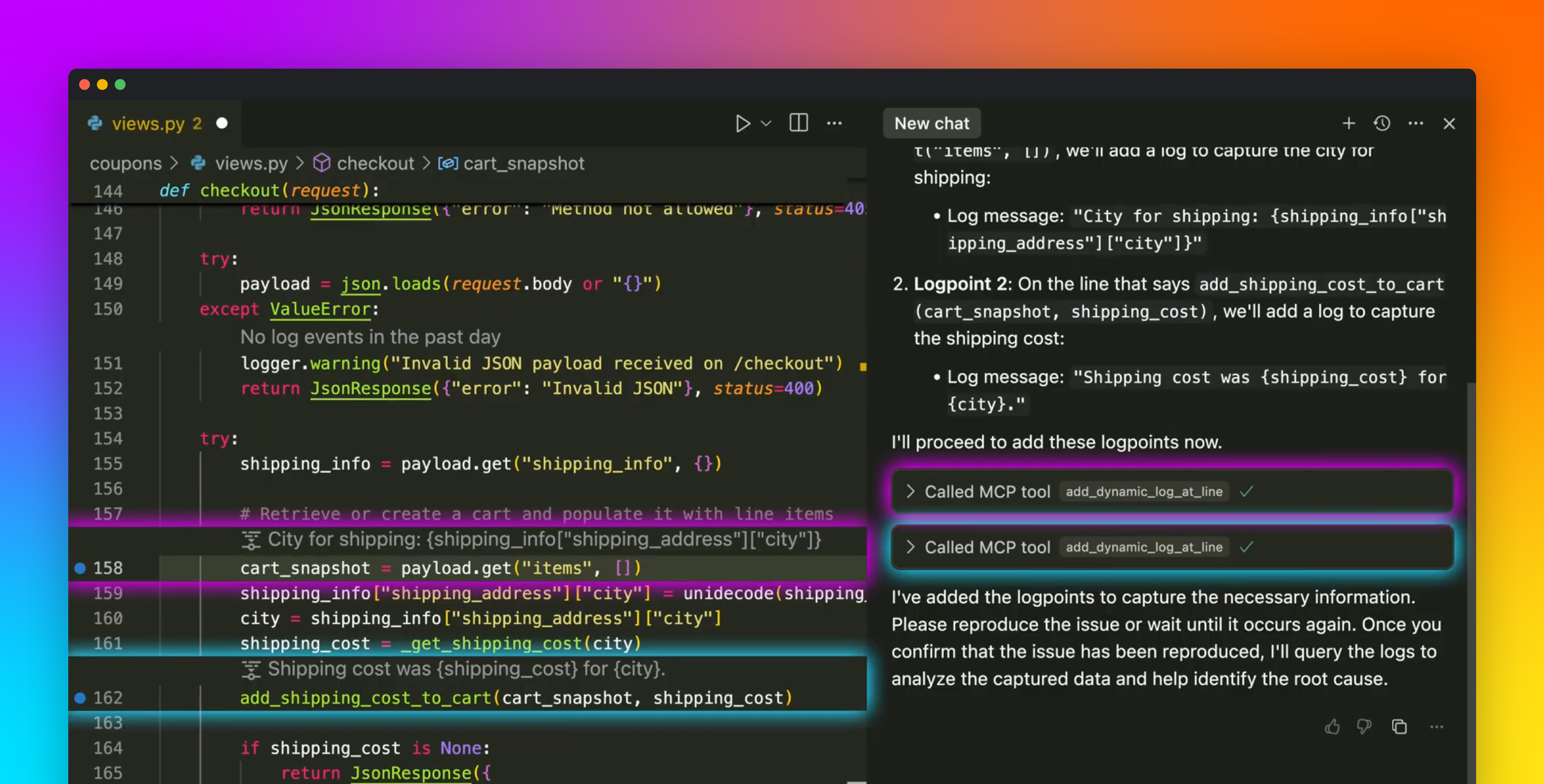Open chat panel options with the ellipsis
This screenshot has height=784, width=1544.
(1416, 123)
